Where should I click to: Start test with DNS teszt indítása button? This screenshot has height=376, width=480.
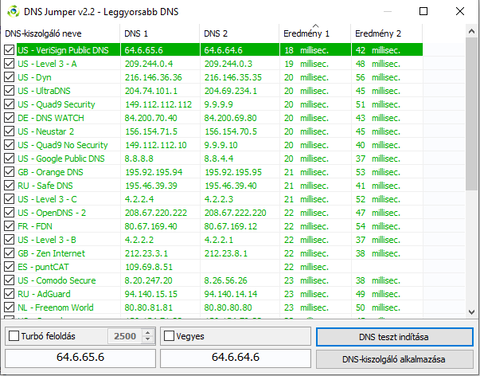[395, 337]
